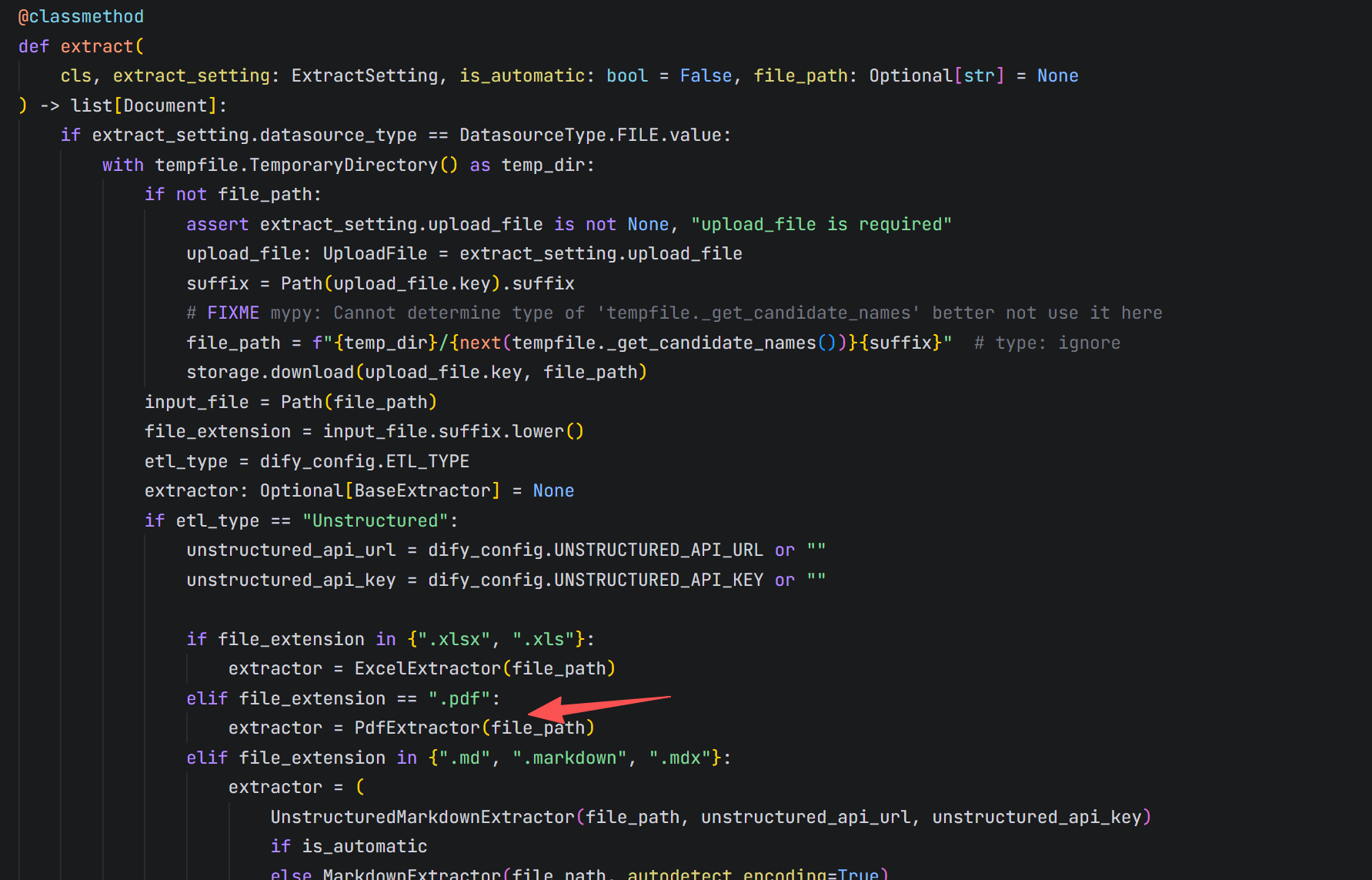This screenshot has width=1372, height=880.
Task: Click UNSTRUCTURED_API_KEY config reference
Action: click(659, 580)
